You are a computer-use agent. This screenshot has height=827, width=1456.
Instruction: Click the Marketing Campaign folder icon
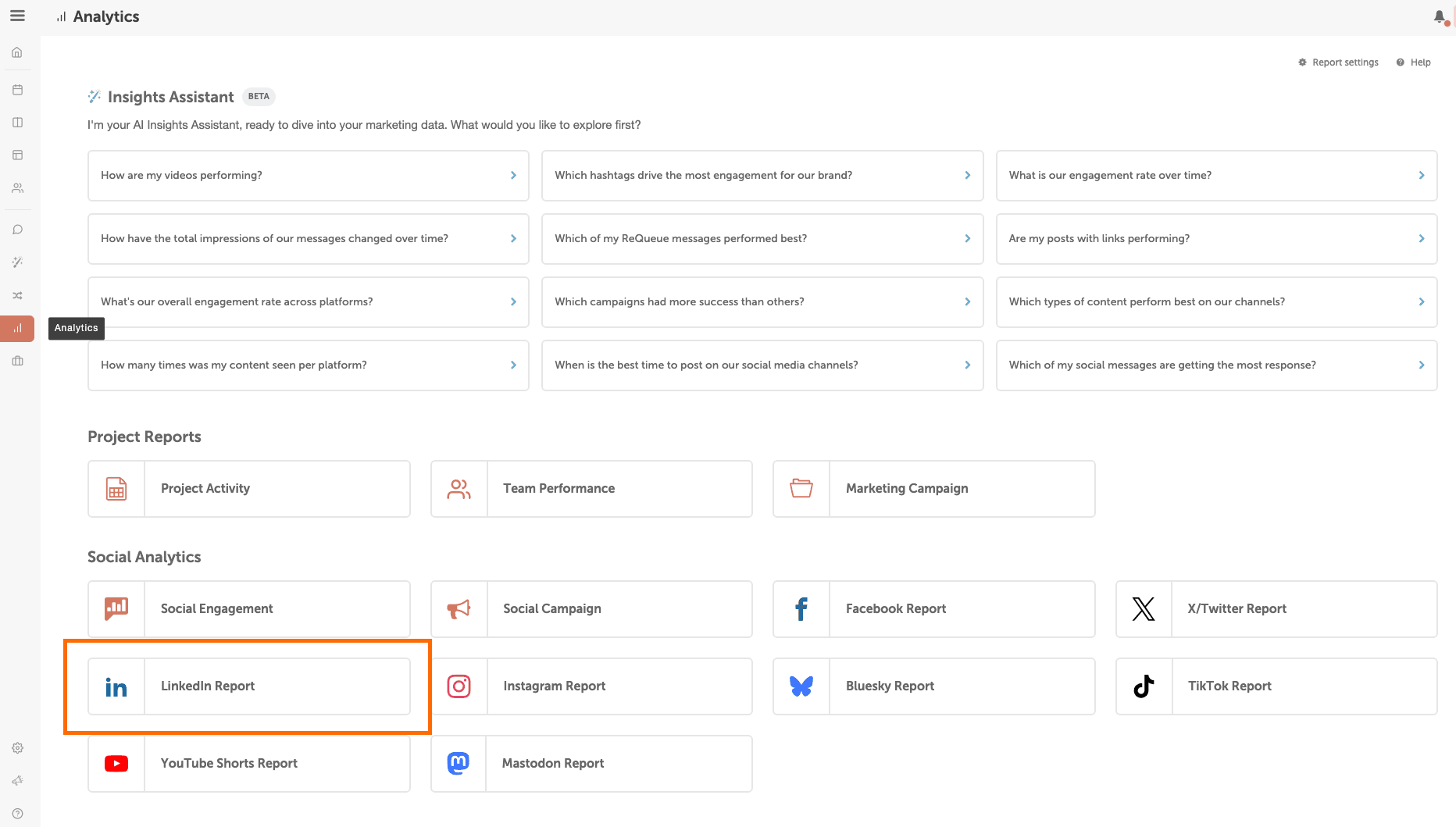(801, 489)
